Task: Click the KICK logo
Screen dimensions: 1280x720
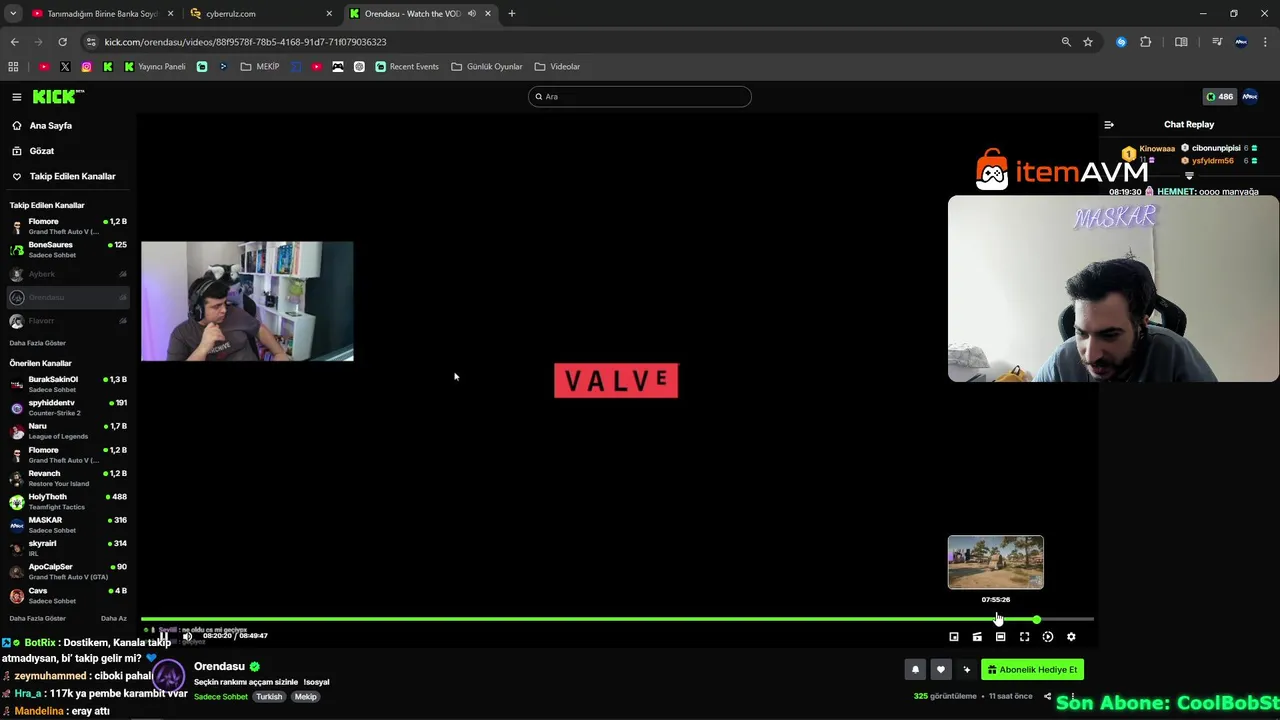Action: pos(58,96)
